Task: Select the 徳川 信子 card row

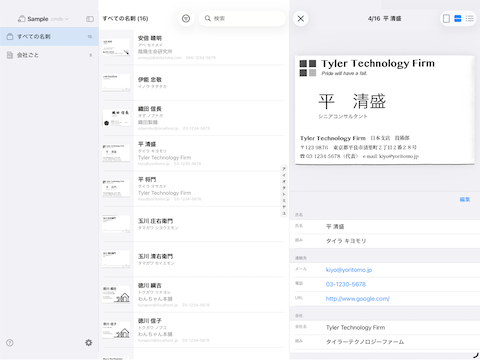Action: [193, 330]
